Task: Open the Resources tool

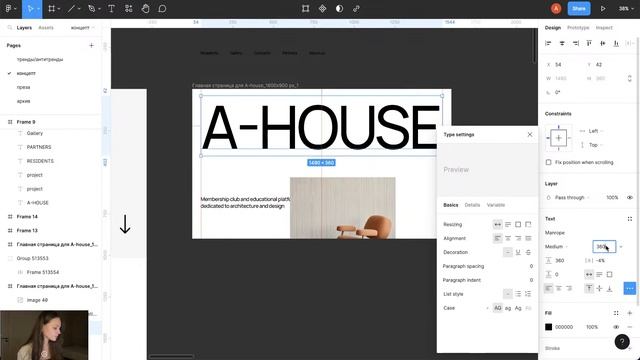Action: pyautogui.click(x=129, y=9)
